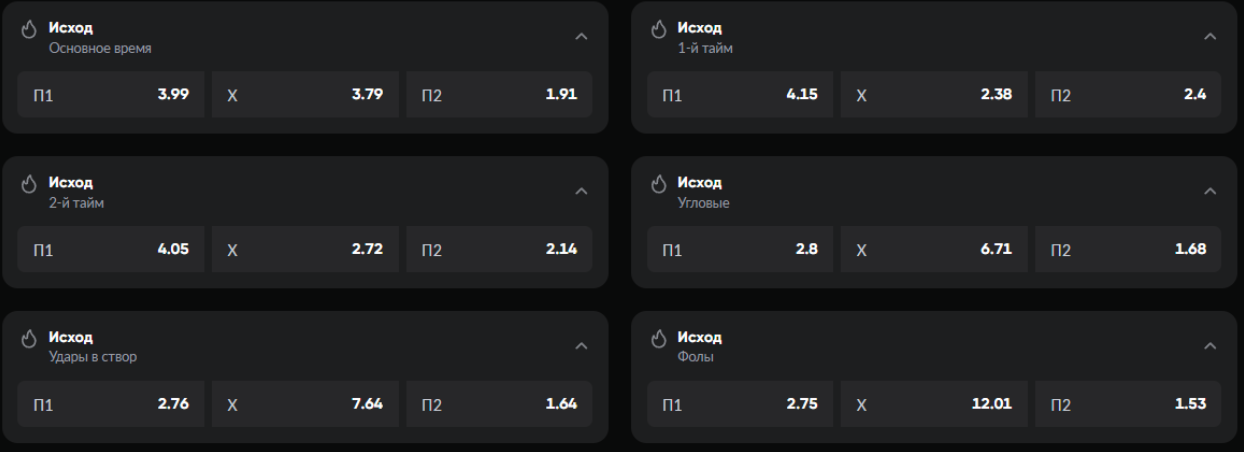The height and width of the screenshot is (452, 1244).
Task: Click the flame icon beside Удары в створ
Action: 29,338
